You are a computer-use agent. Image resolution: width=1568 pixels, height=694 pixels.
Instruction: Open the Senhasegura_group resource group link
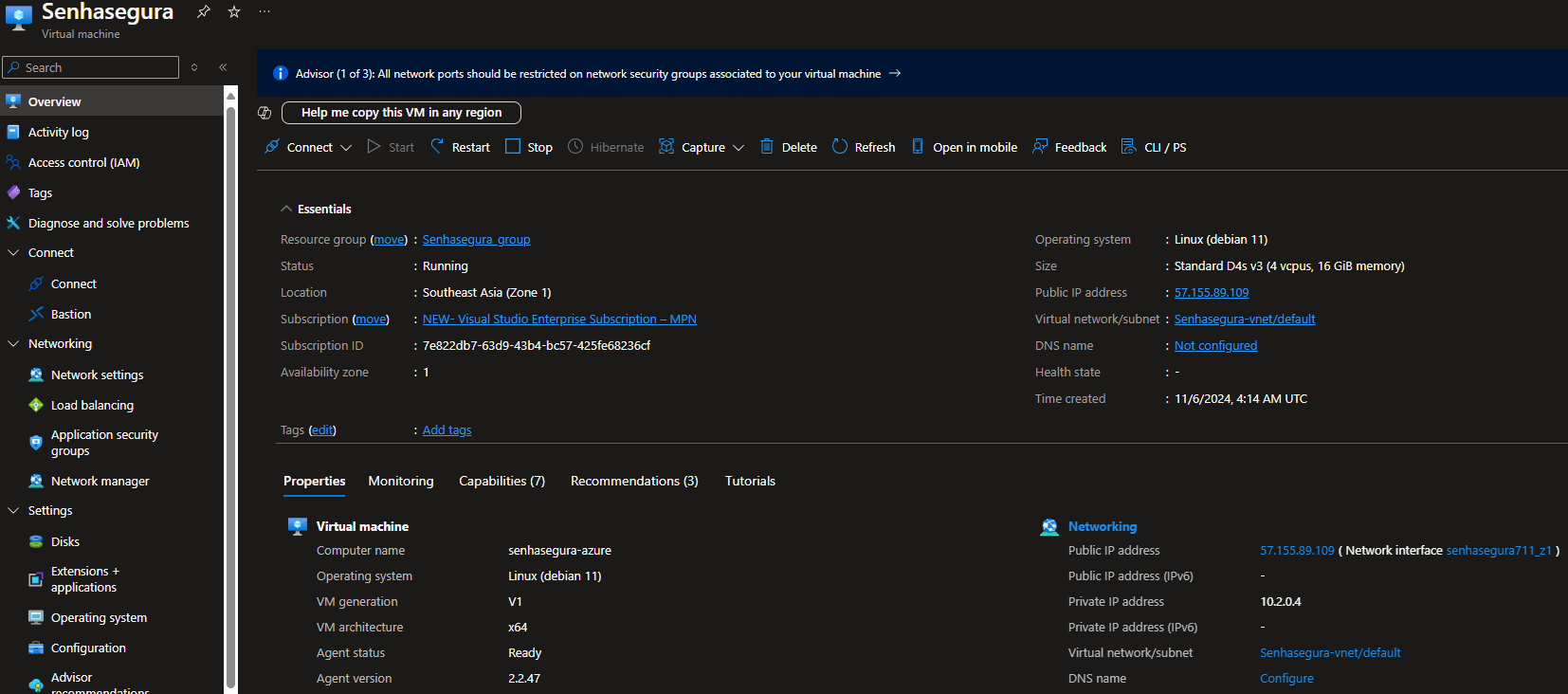476,240
